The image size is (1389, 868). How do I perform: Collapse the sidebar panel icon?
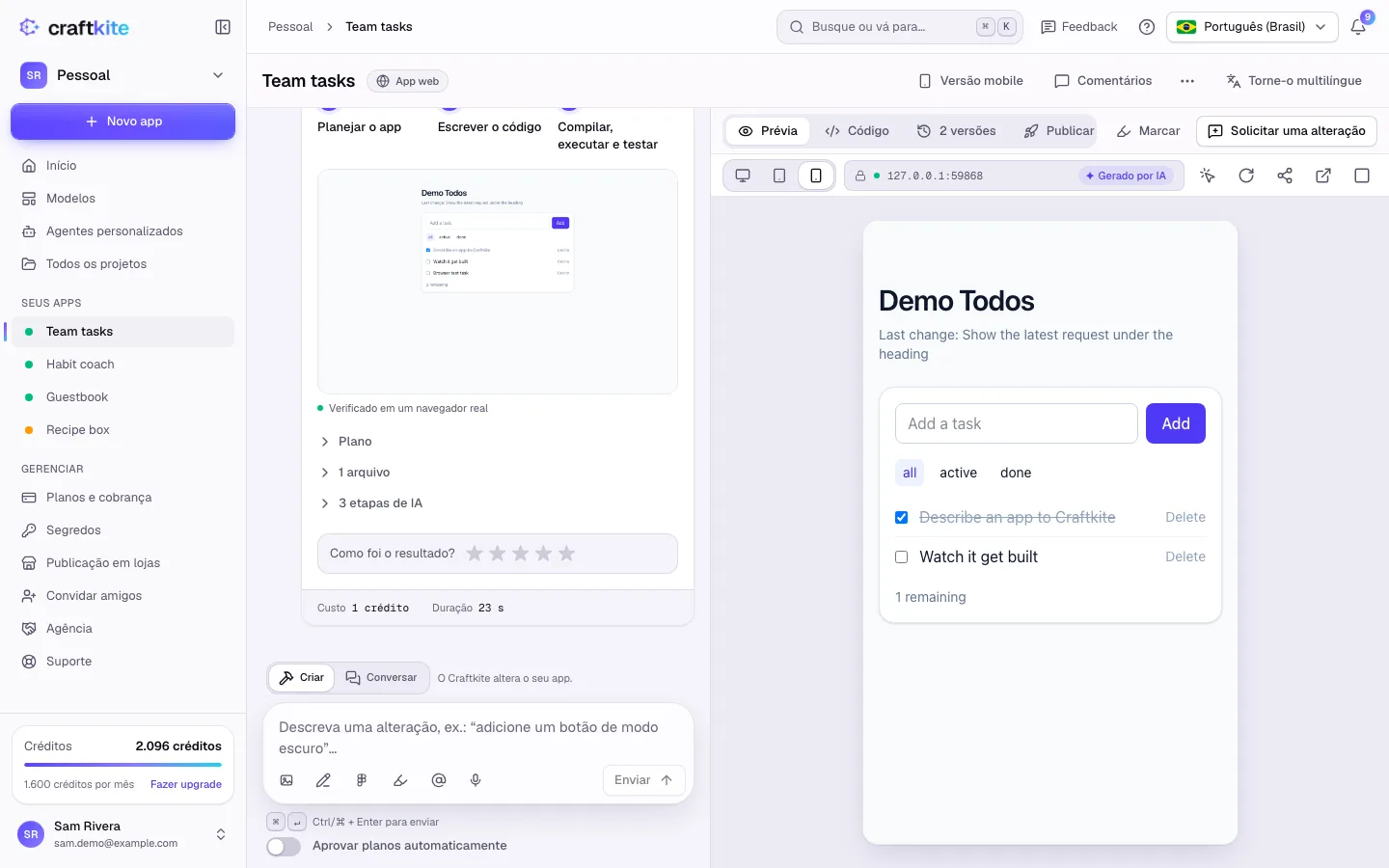(223, 27)
